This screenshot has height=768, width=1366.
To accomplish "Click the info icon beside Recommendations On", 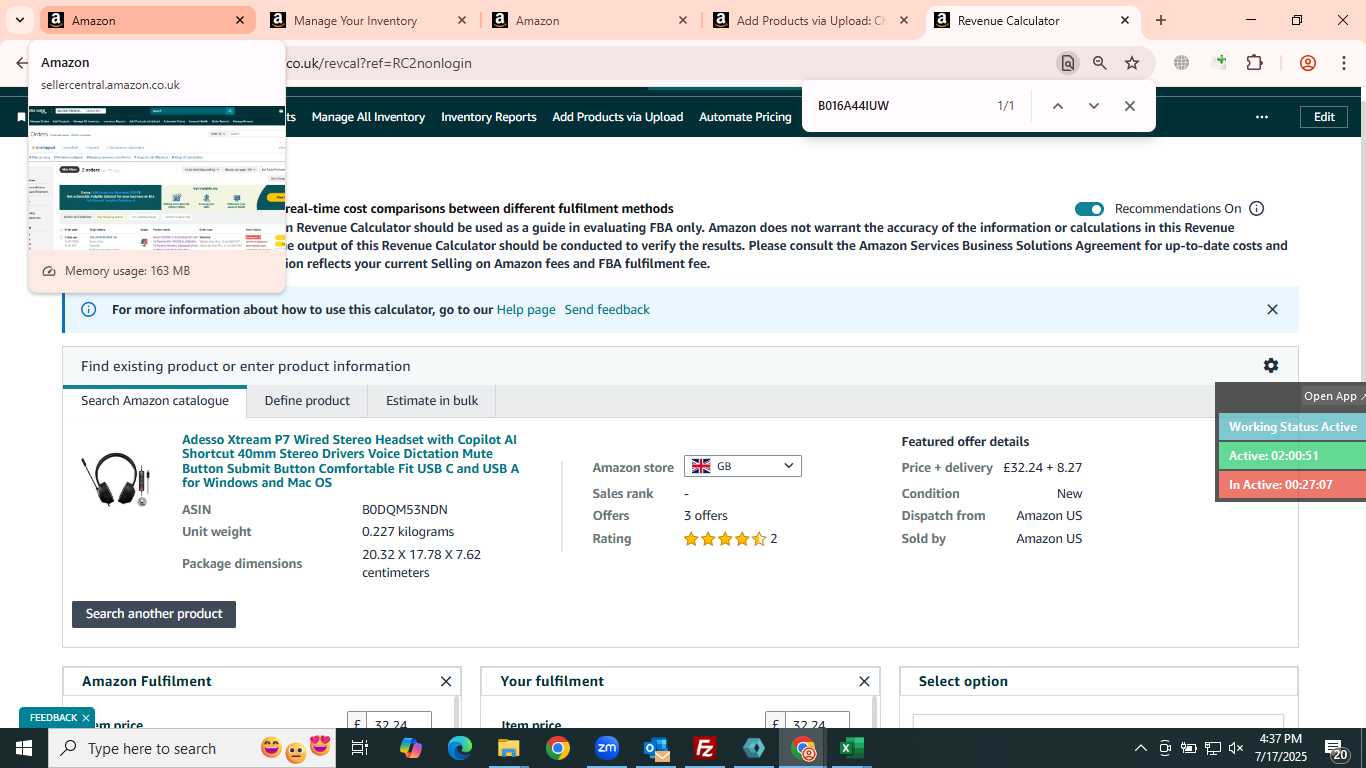I will coord(1257,209).
